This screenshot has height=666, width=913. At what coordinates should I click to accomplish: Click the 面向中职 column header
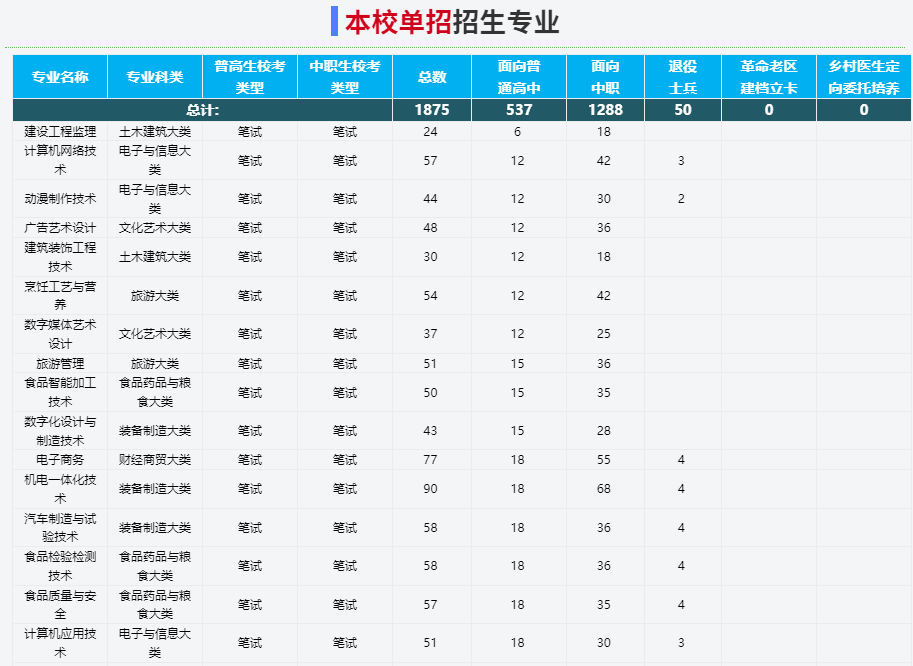point(606,77)
